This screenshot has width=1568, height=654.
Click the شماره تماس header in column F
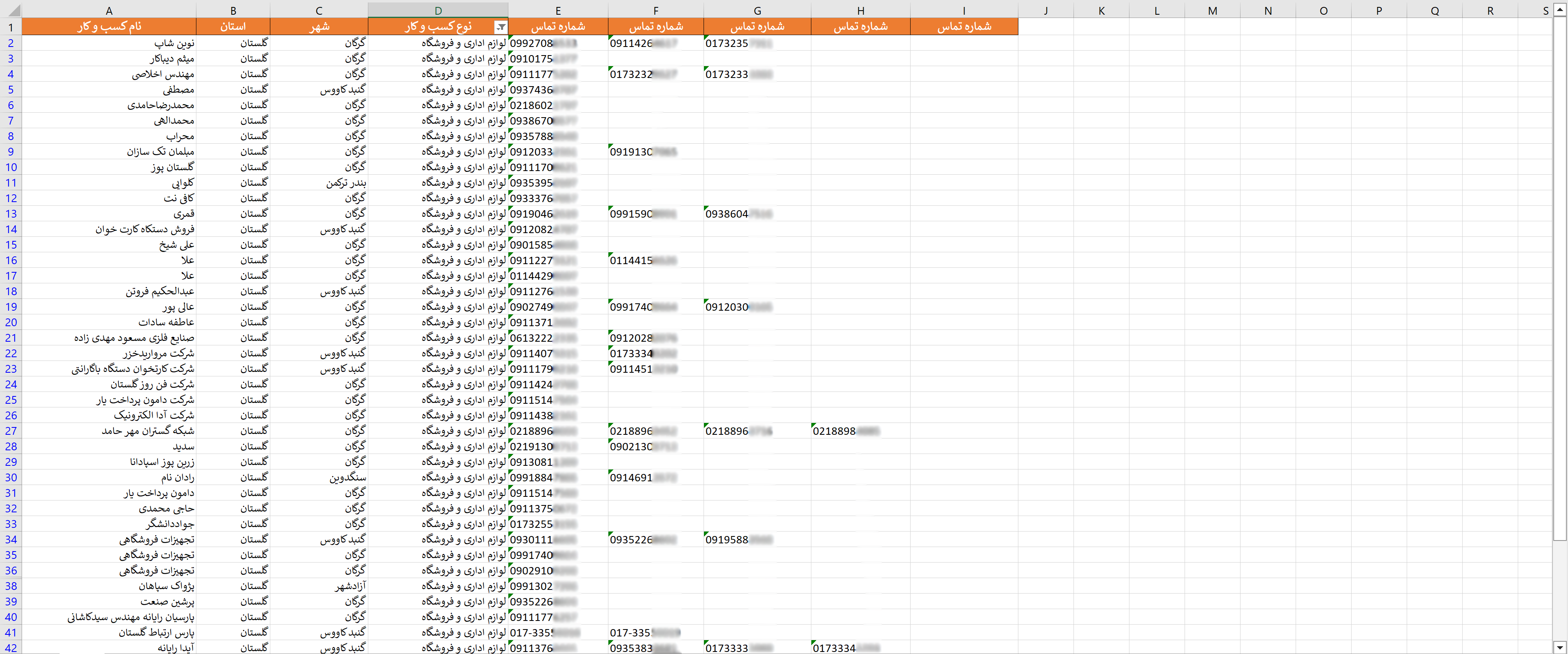click(655, 27)
